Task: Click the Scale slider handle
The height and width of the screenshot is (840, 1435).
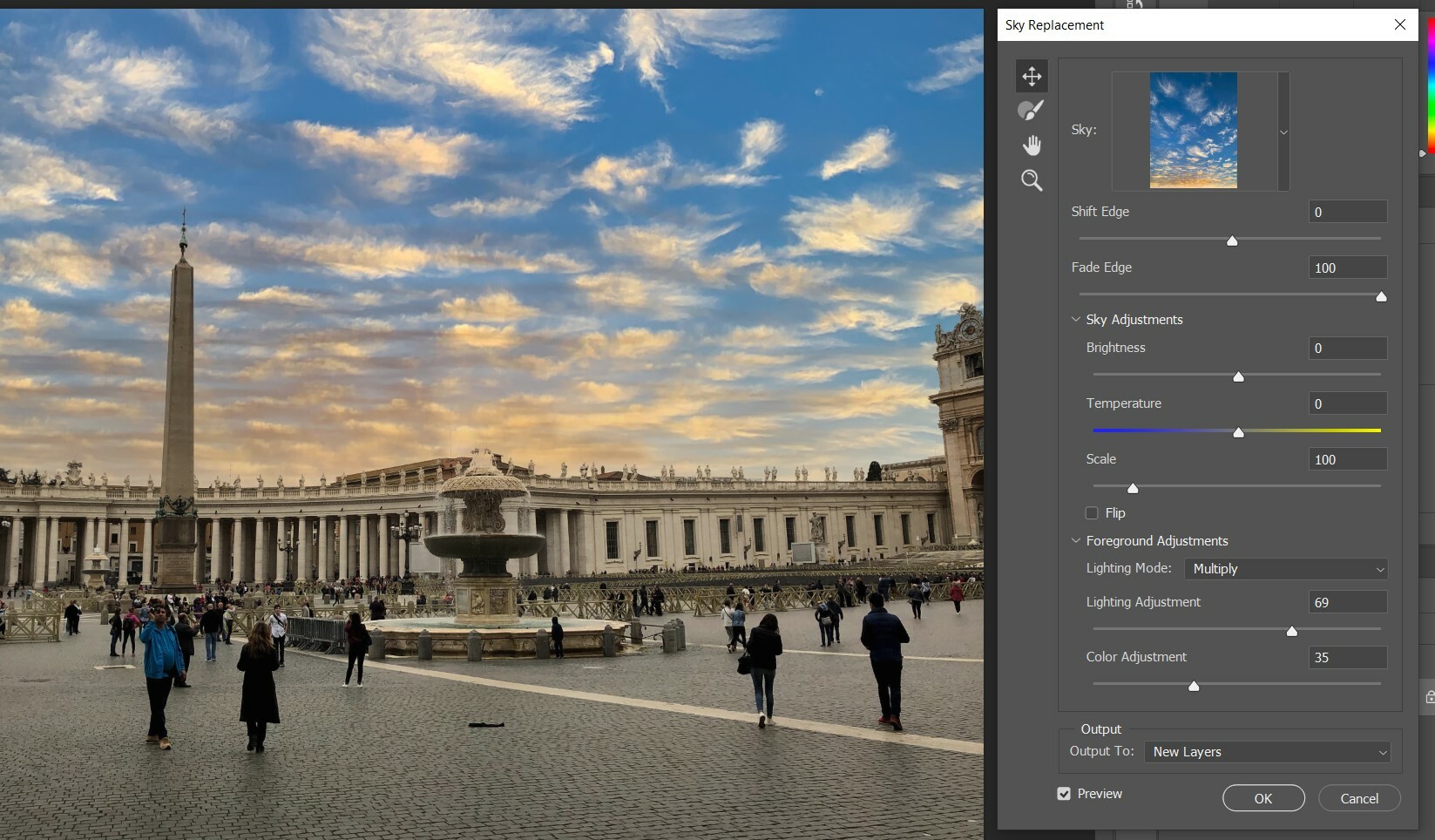Action: [x=1133, y=488]
